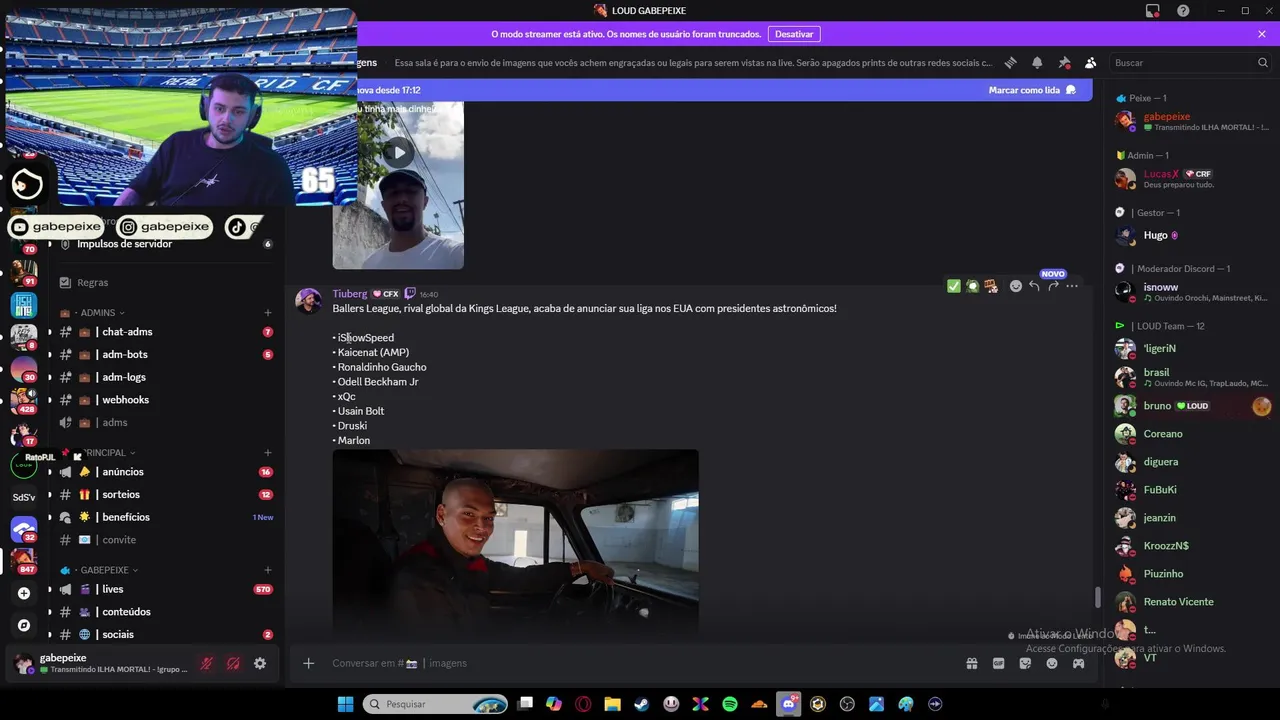Screen dimensions: 1280x720
Task: Open the anúncios channel
Action: (x=165, y=472)
